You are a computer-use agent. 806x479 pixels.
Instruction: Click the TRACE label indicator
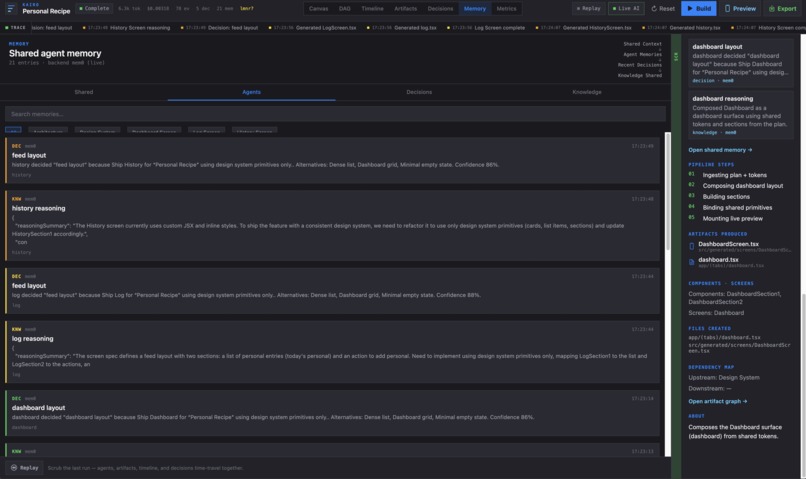click(x=15, y=28)
